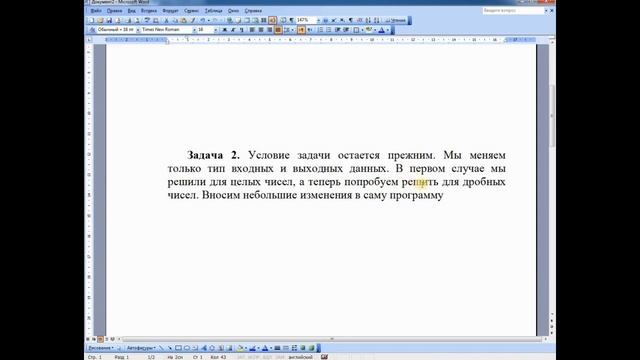Click the Format Painter brush icon
Screen dimensions: 640x360
click(192, 20)
